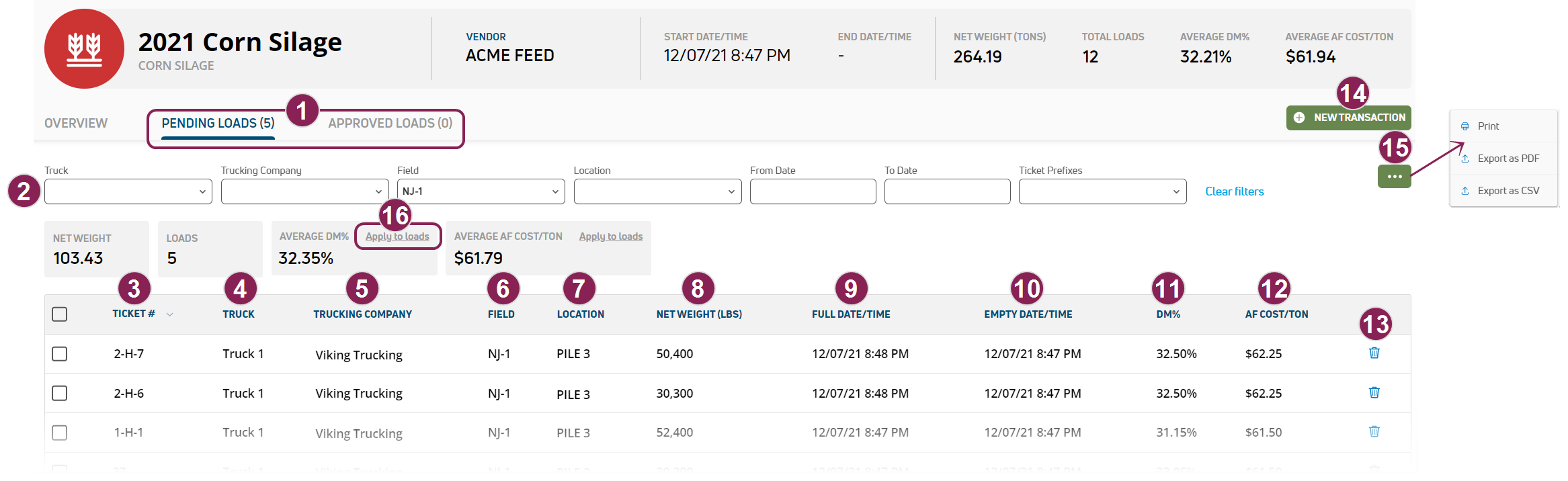Click the New Transaction button
The height and width of the screenshot is (481, 1568).
pos(1348,118)
